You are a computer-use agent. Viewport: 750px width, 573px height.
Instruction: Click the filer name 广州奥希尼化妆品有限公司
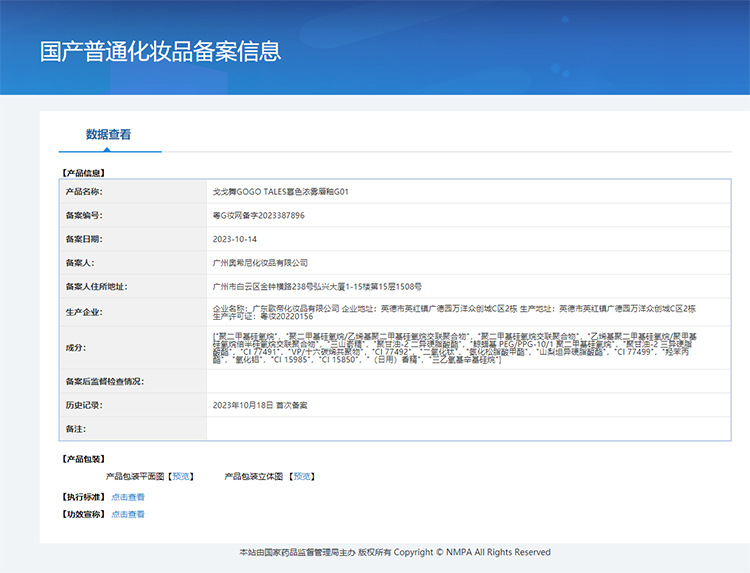click(x=260, y=262)
